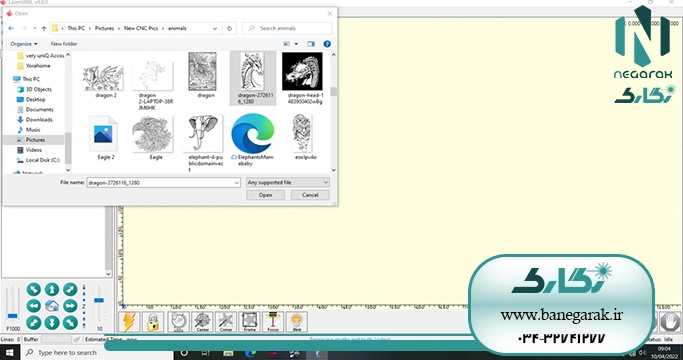Click the lightning bolt Reset button
The height and width of the screenshot is (360, 683).
tap(129, 322)
